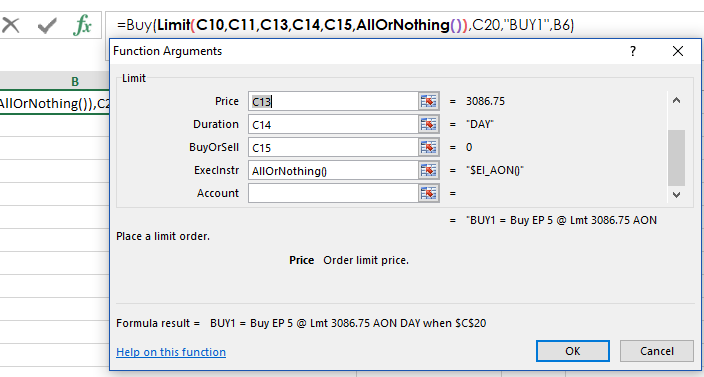Confirm the formula with the checkmark icon
The height and width of the screenshot is (377, 704).
click(47, 26)
